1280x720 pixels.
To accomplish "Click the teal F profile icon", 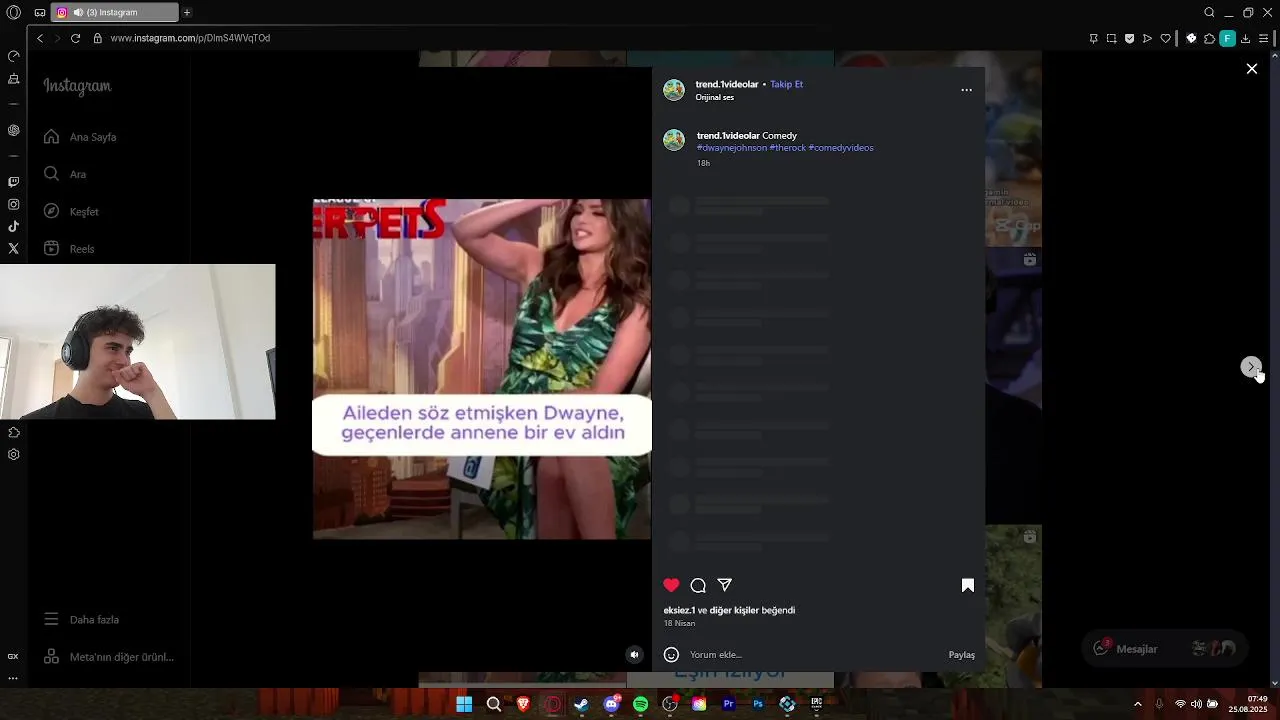I will click(x=1227, y=38).
